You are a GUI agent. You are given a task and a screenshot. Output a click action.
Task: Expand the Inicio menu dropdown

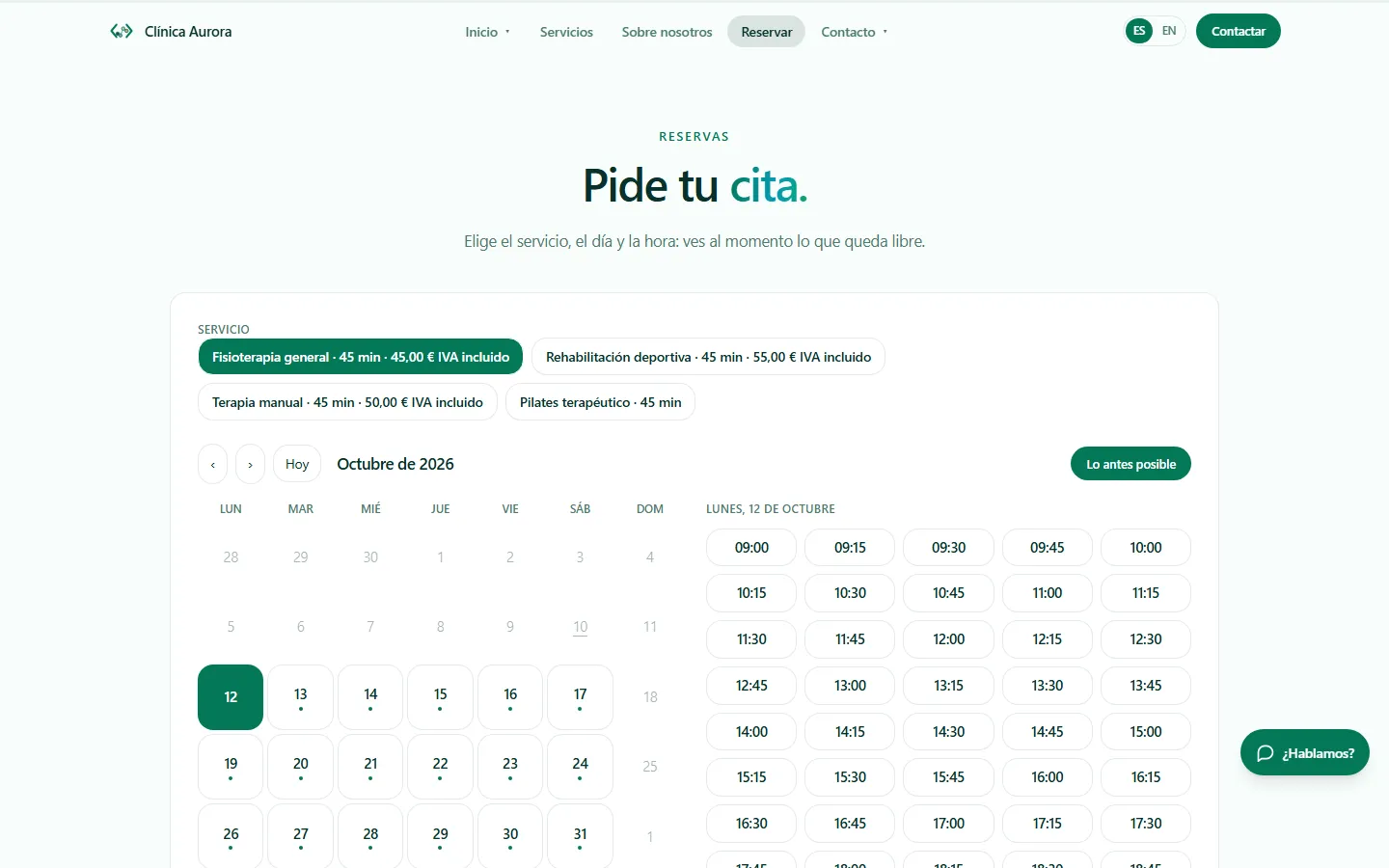pyautogui.click(x=487, y=32)
